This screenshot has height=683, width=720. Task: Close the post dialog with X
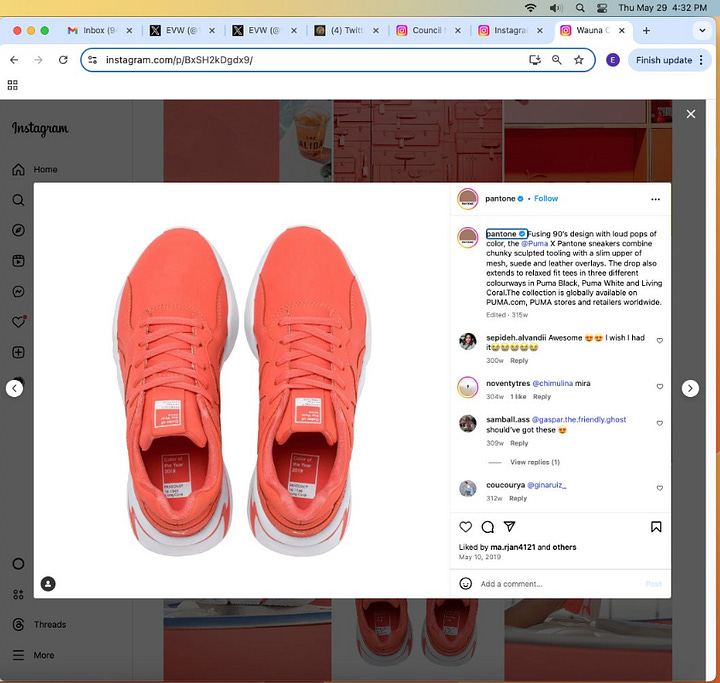coord(691,114)
